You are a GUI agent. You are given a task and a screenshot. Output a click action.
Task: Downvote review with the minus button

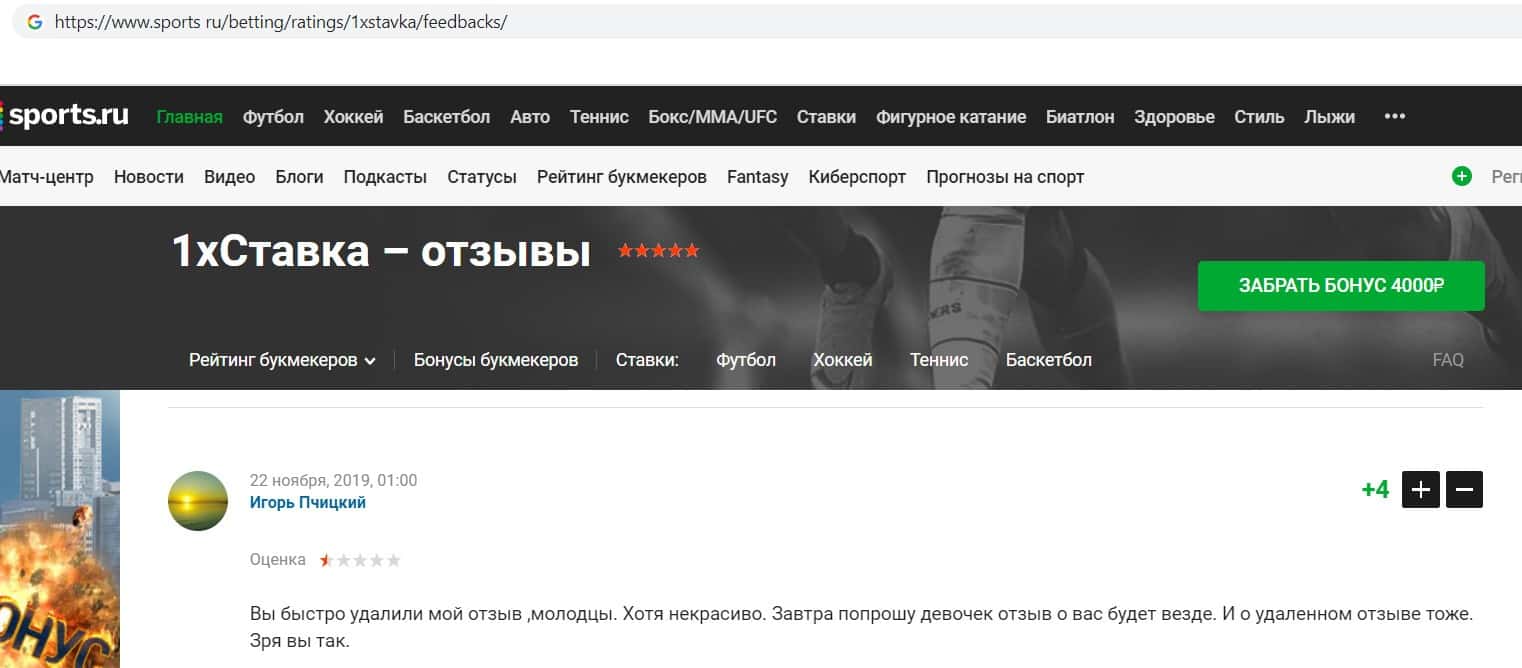(x=1465, y=490)
